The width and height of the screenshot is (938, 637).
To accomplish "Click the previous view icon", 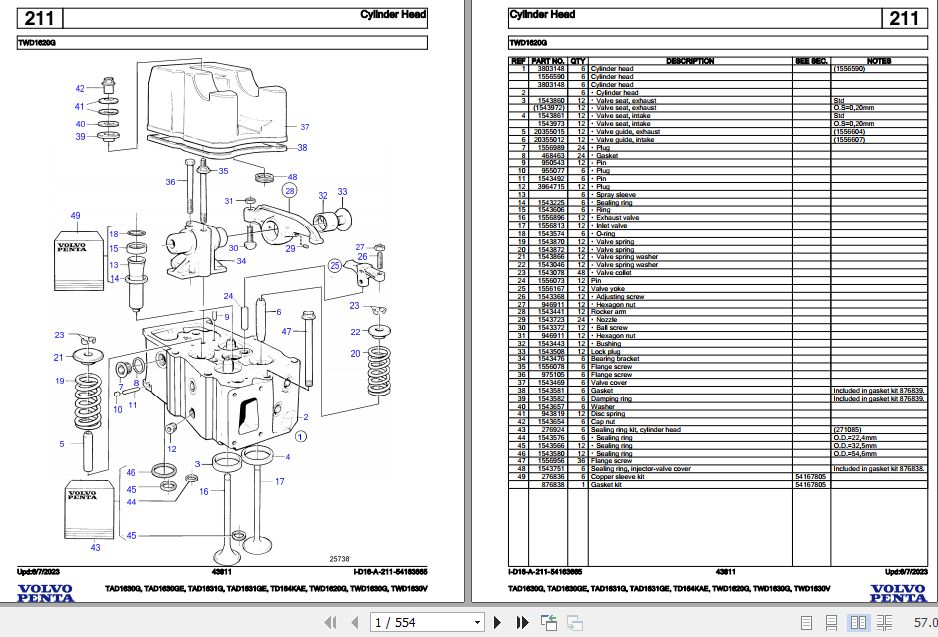I will point(549,623).
